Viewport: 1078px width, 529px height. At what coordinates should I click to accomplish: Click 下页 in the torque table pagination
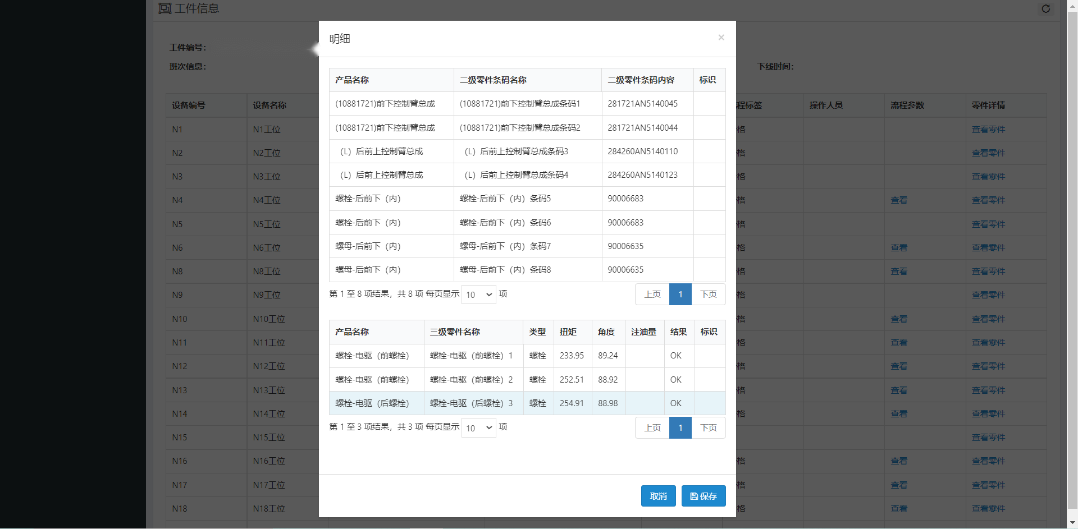(x=708, y=427)
